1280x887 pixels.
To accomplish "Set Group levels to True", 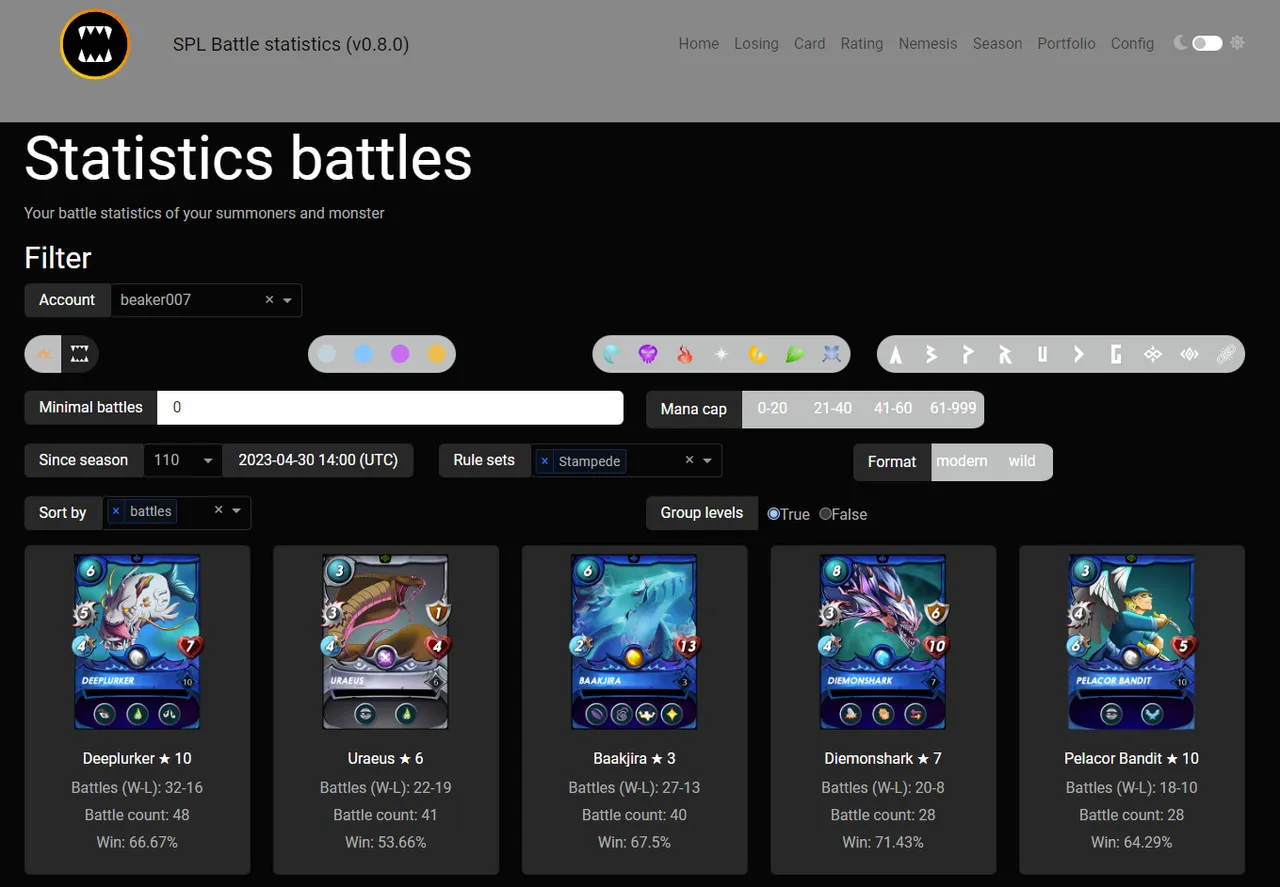I will [x=773, y=514].
